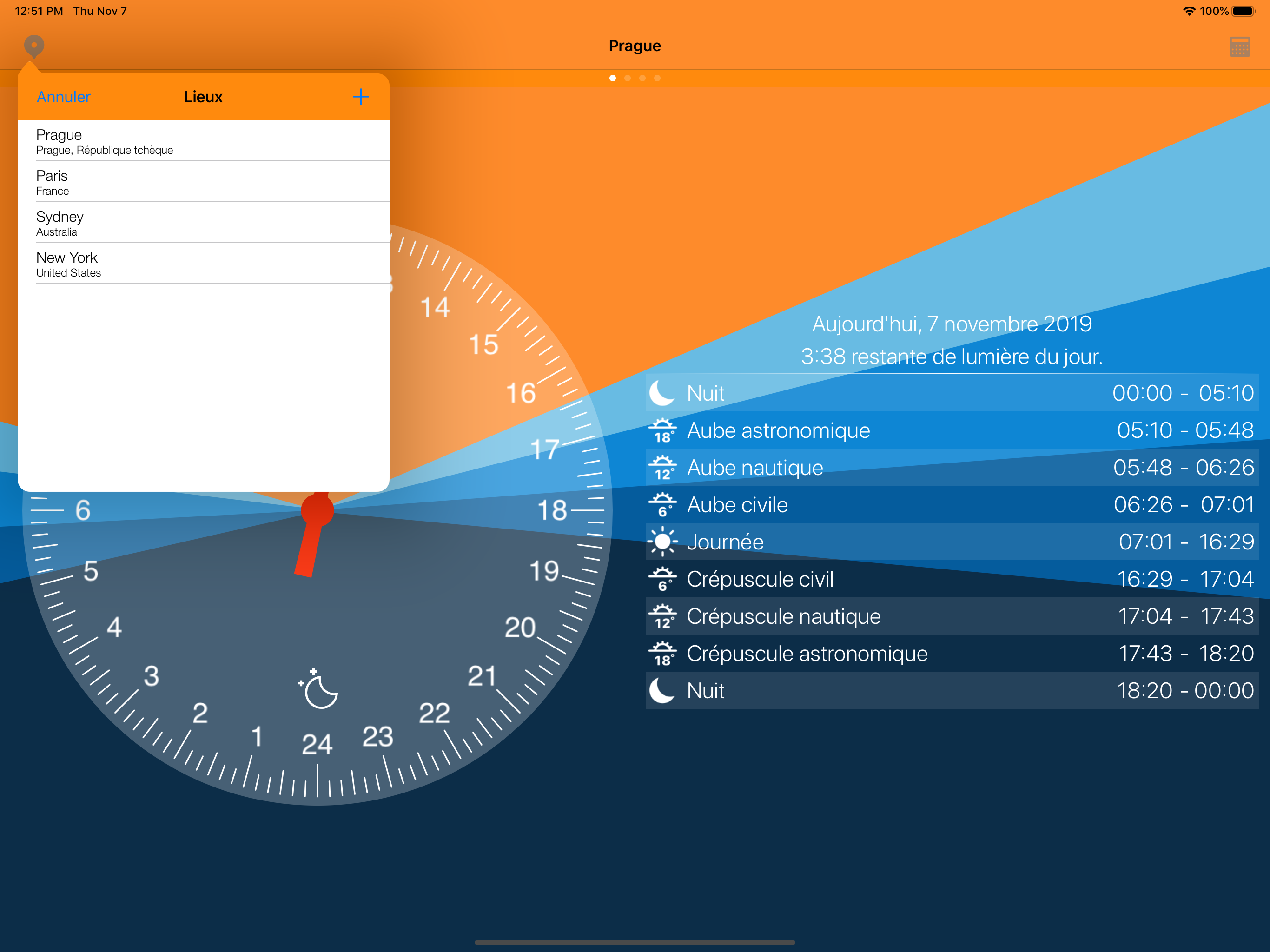
Task: Tap the crescent moon icon in the first Nuit row
Action: tap(661, 393)
